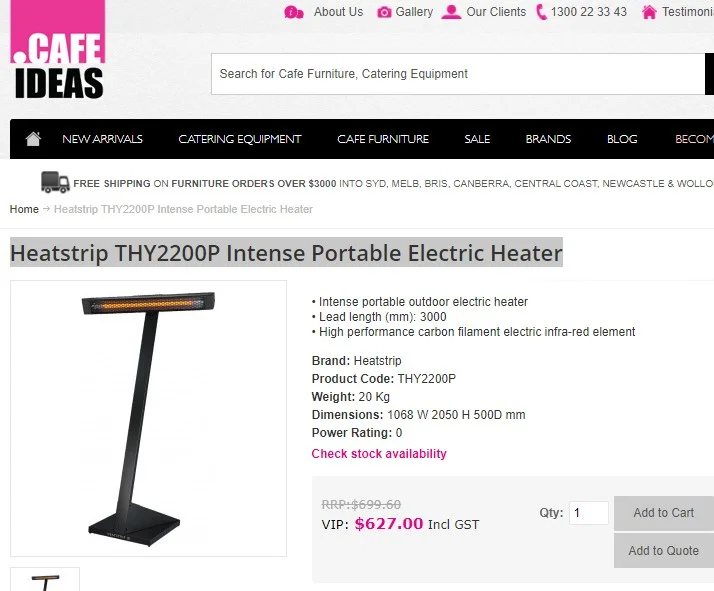Image resolution: width=714 pixels, height=591 pixels.
Task: Click the Our Clients person icon
Action: pyautogui.click(x=451, y=12)
